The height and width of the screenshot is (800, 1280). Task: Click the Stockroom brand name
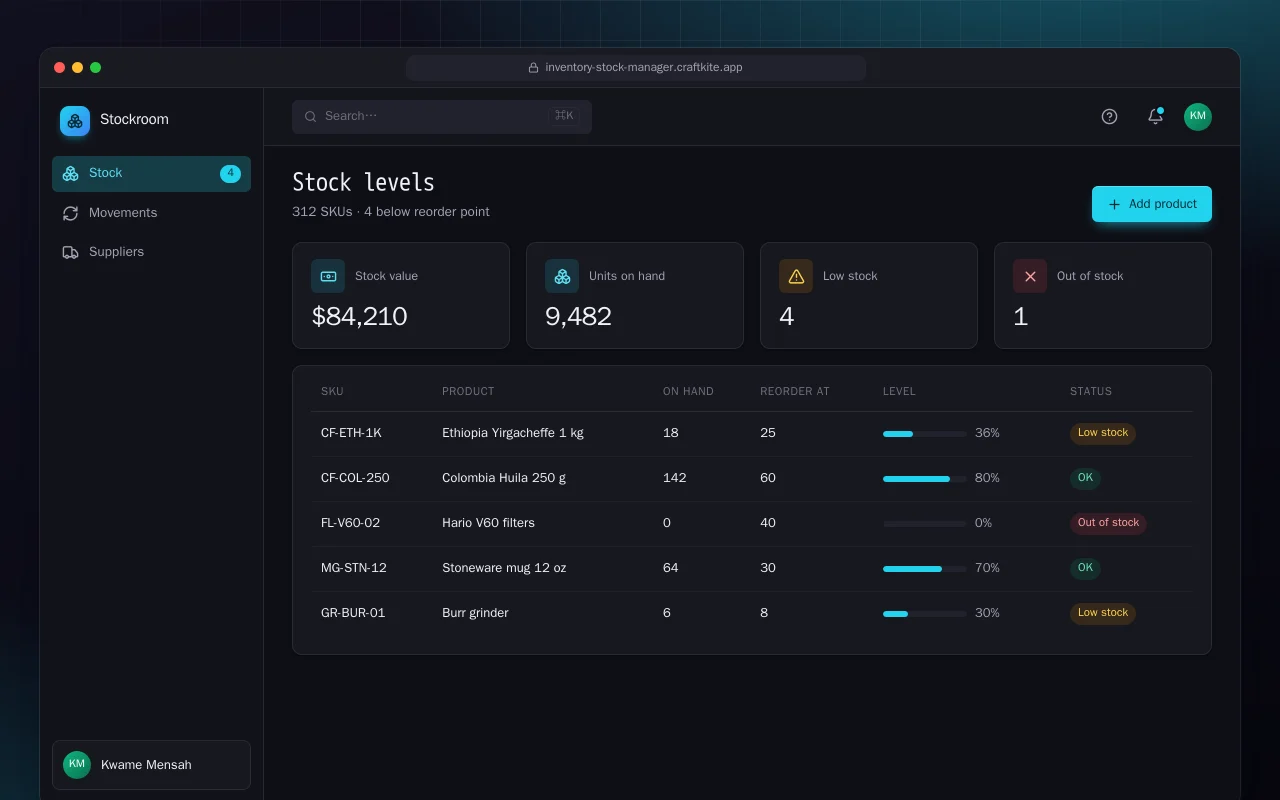(134, 120)
